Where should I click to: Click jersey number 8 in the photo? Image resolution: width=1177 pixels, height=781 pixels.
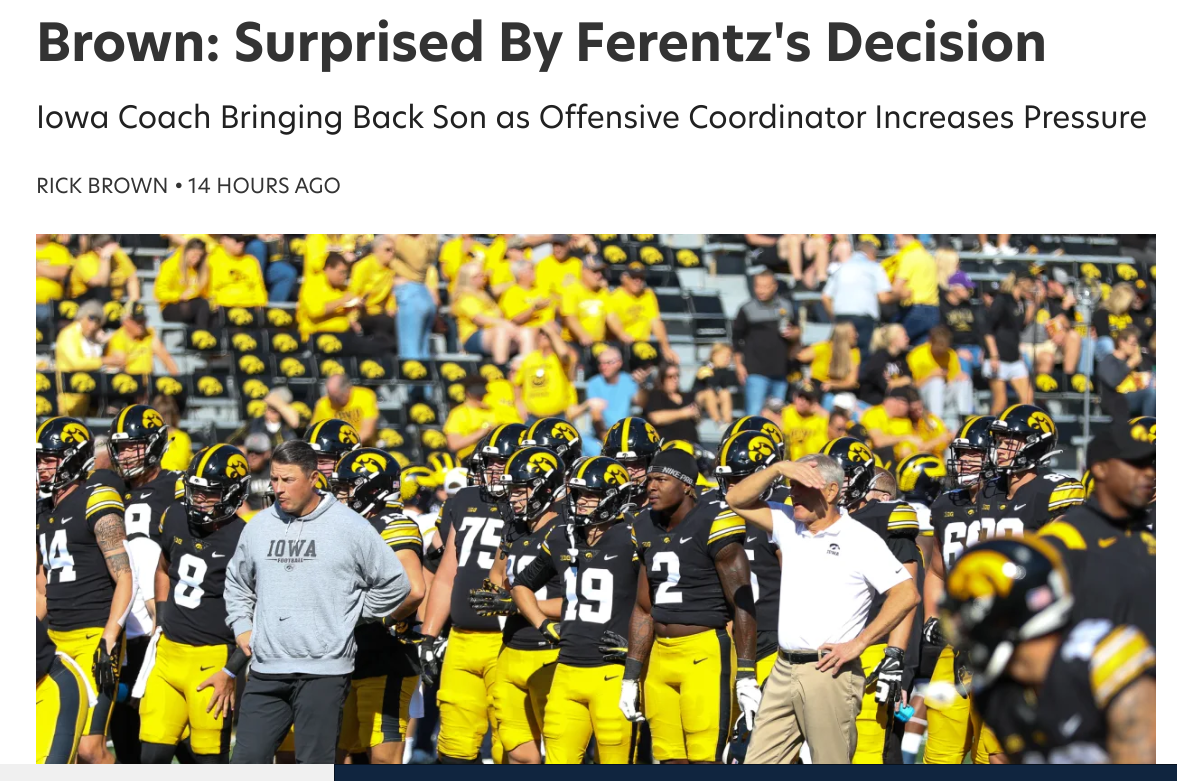(189, 580)
